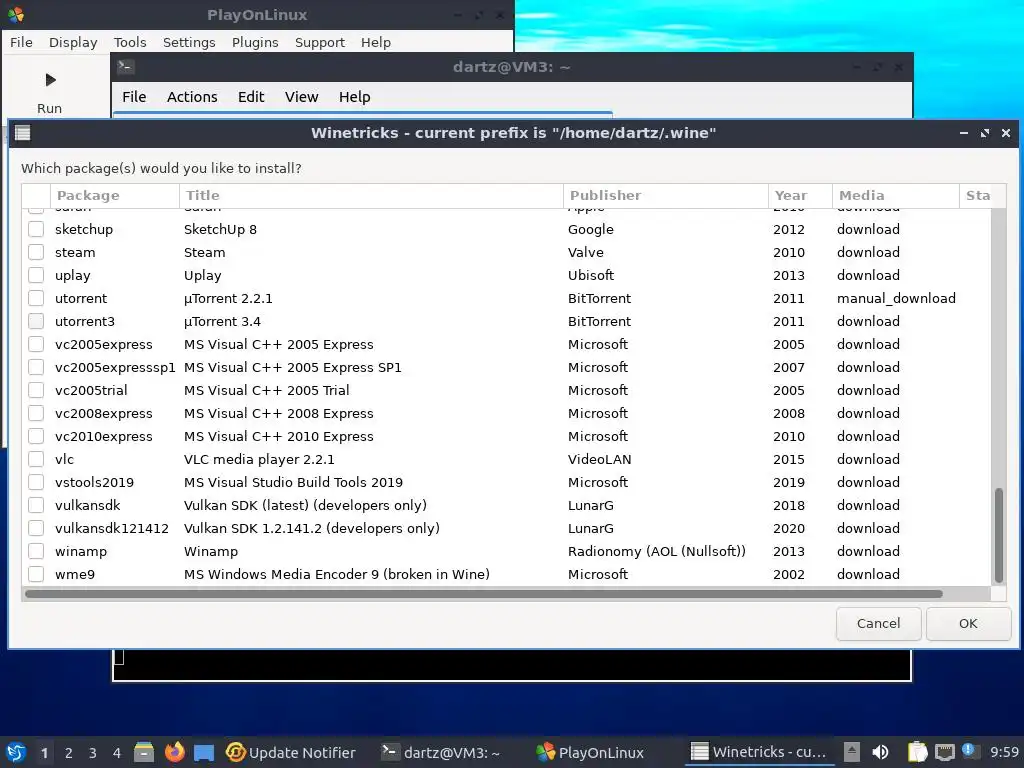Sort by the Year column header
Screen dimensions: 1024x768
pyautogui.click(x=800, y=195)
